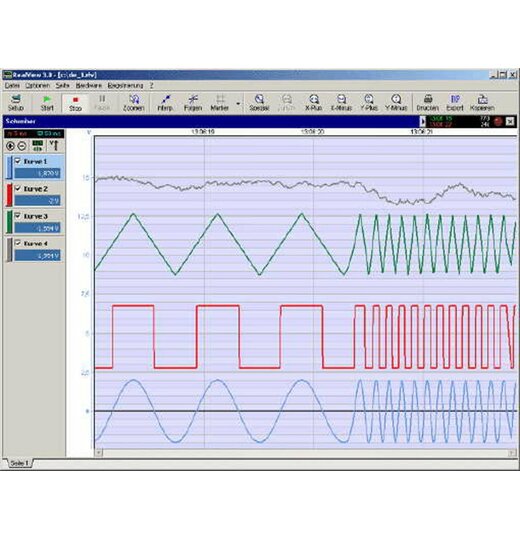The image size is (520, 540).
Task: Uncheck the Curve 3 checkbox
Action: pos(18,216)
